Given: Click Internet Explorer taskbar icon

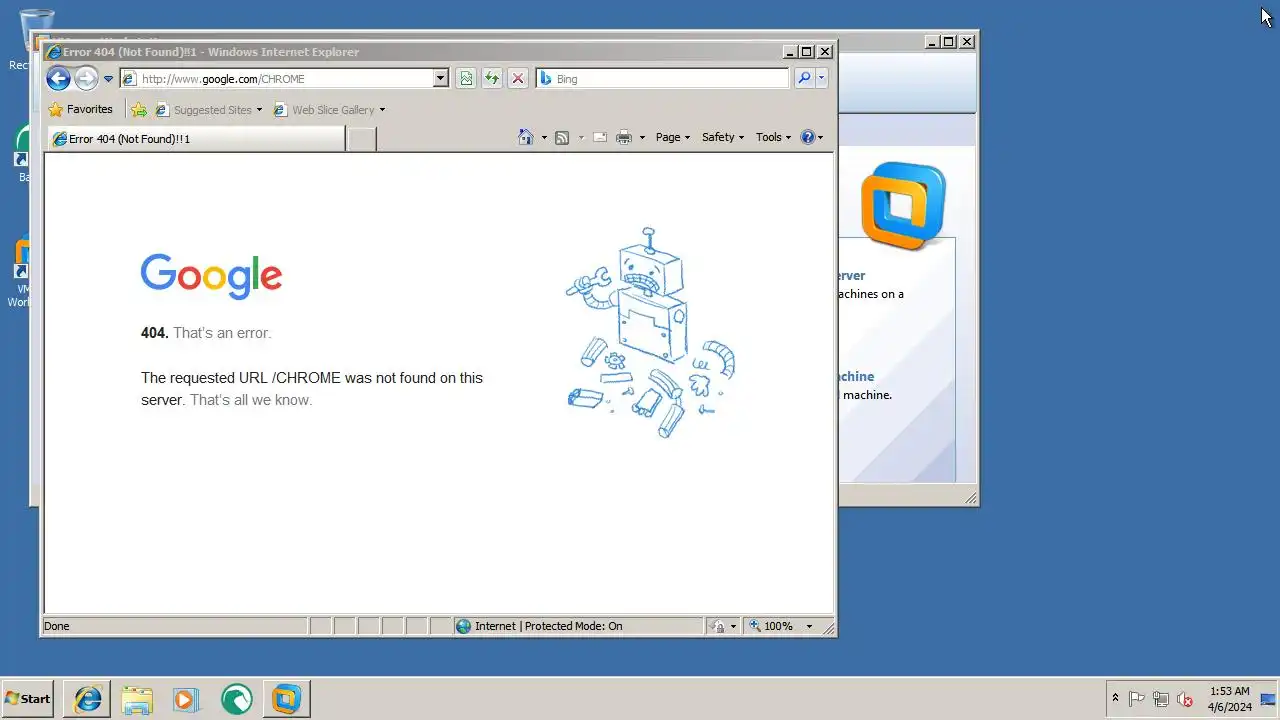Looking at the screenshot, I should (x=88, y=699).
